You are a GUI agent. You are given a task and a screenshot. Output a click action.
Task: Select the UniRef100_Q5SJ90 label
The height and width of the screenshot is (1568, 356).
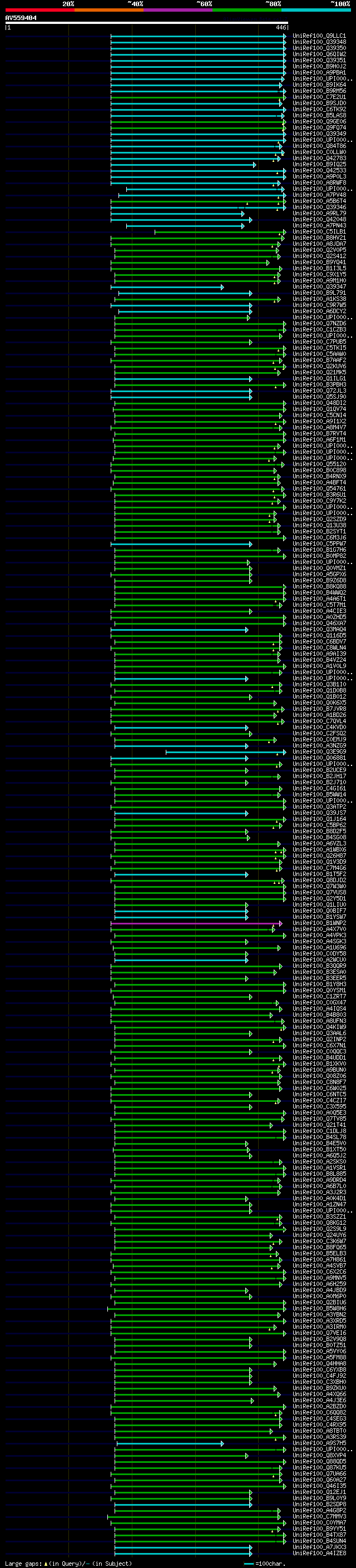(319, 397)
